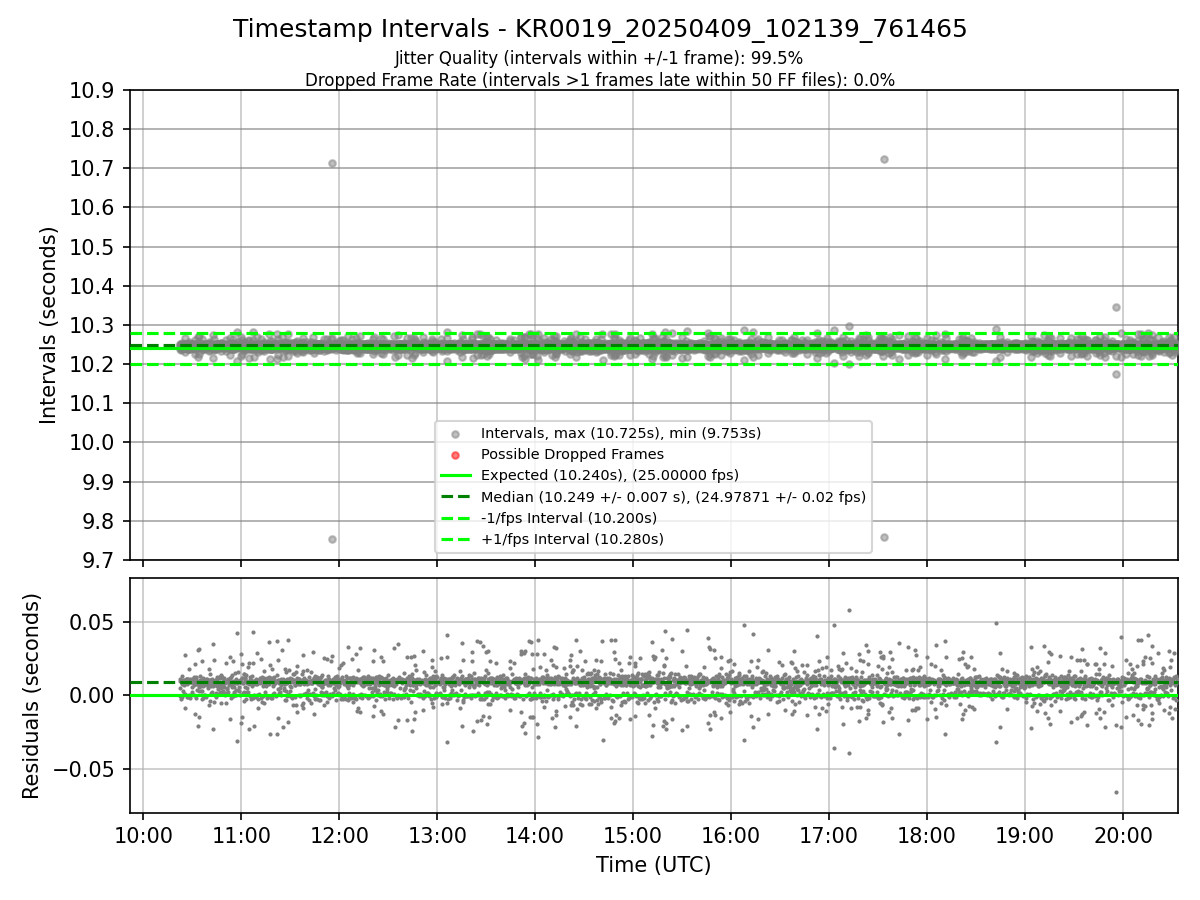Click the '10:00' x-axis tick label

pos(143,835)
